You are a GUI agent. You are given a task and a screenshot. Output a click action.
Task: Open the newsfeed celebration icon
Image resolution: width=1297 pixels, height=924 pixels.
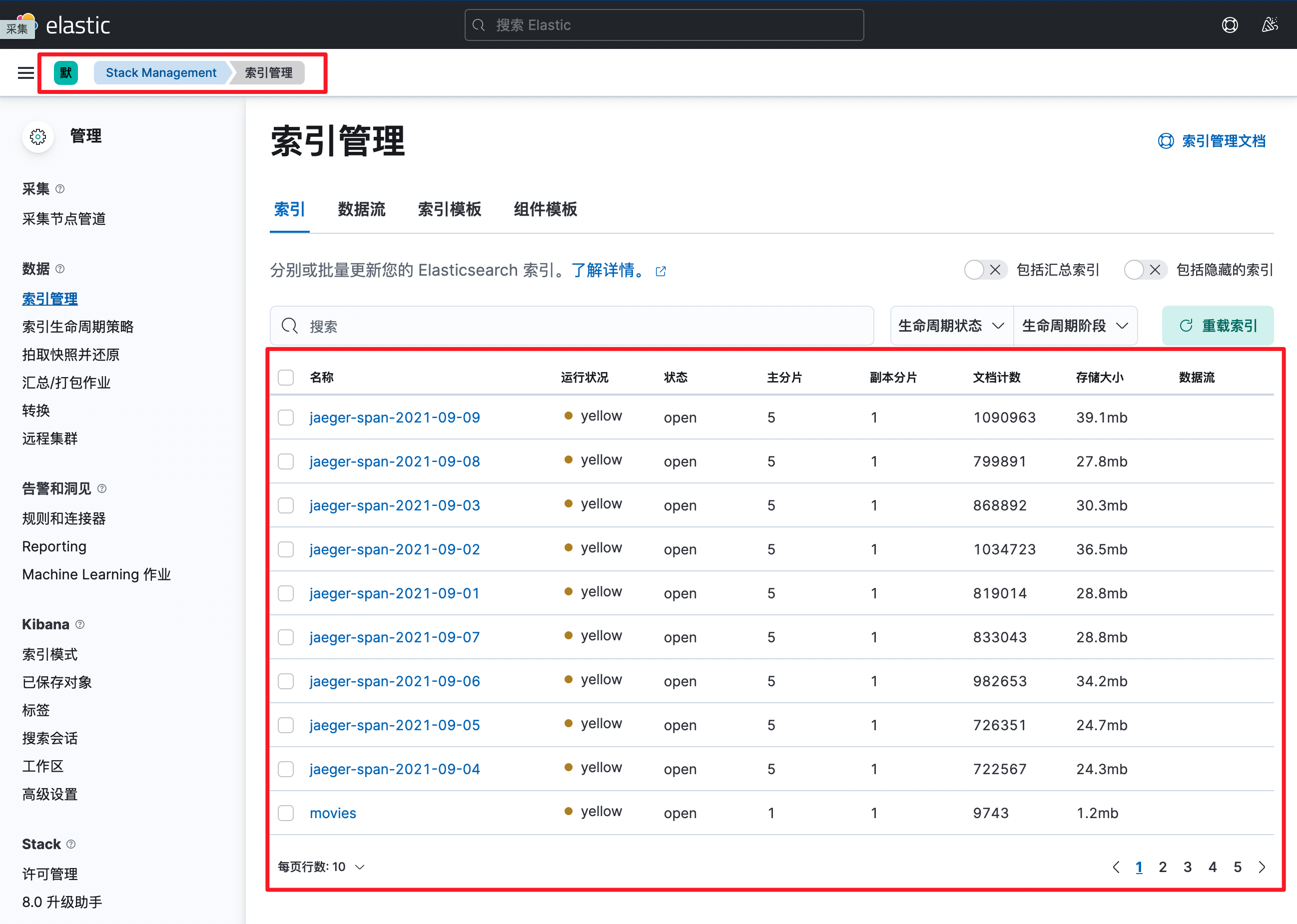(x=1270, y=25)
